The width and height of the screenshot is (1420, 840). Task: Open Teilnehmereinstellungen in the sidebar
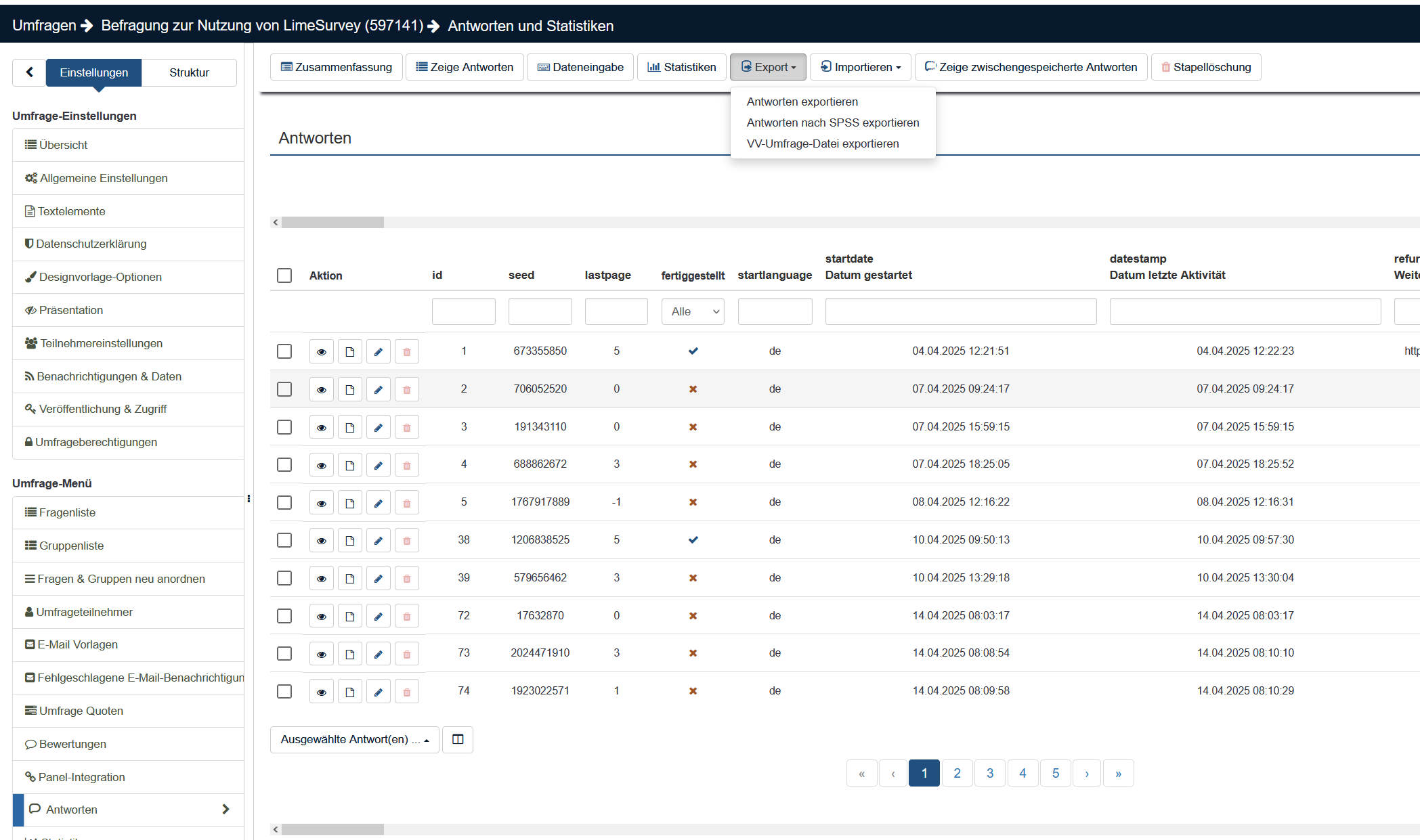point(101,343)
